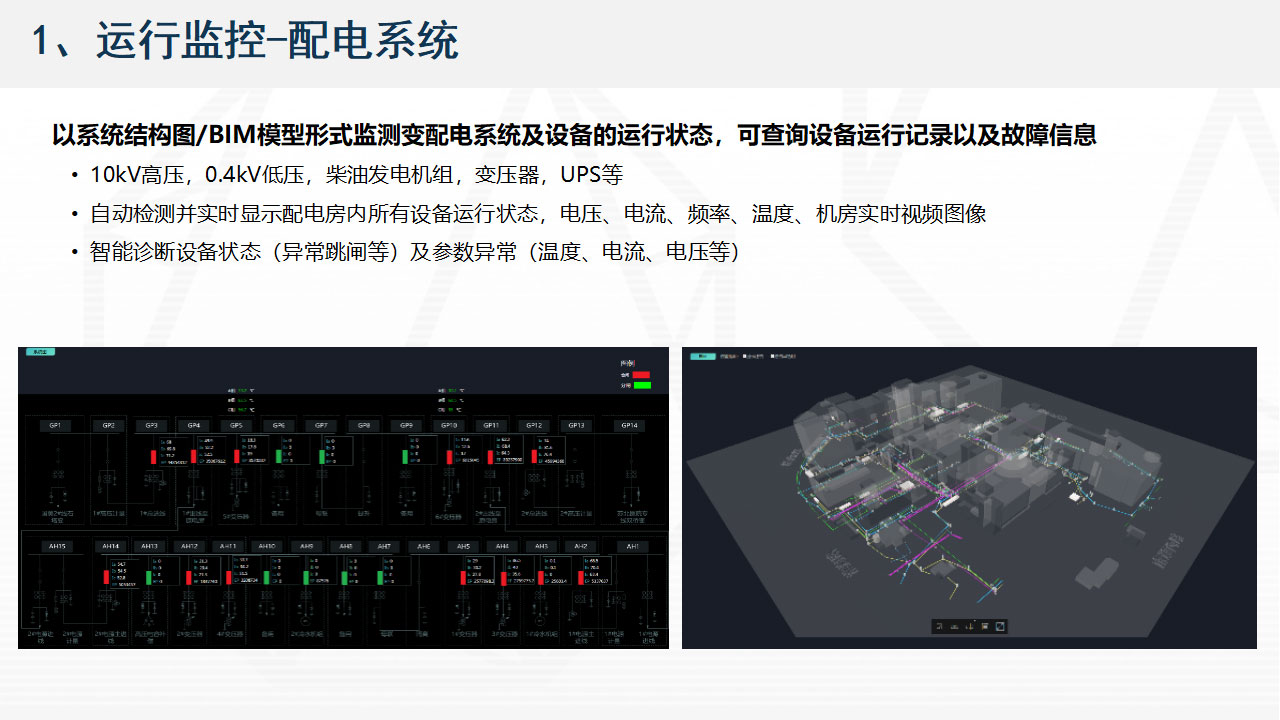The height and width of the screenshot is (720, 1280).
Task: Click the red legend color swatch
Action: coord(641,375)
